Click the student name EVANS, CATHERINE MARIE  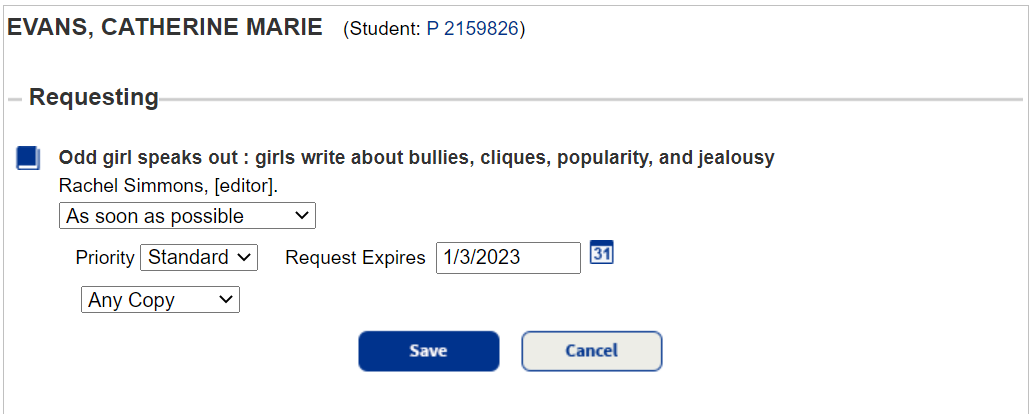[x=165, y=28]
